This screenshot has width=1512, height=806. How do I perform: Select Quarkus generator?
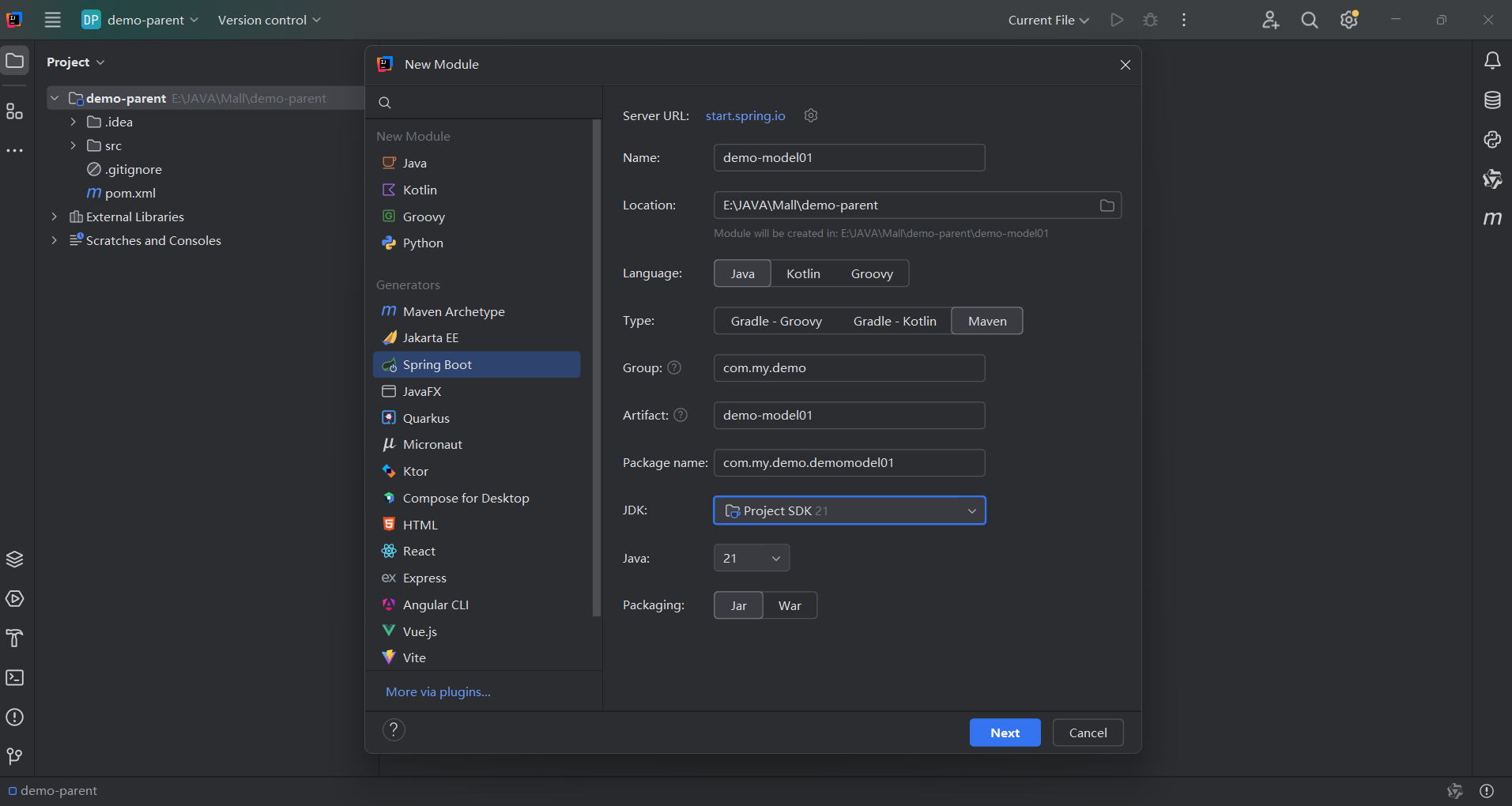477,418
